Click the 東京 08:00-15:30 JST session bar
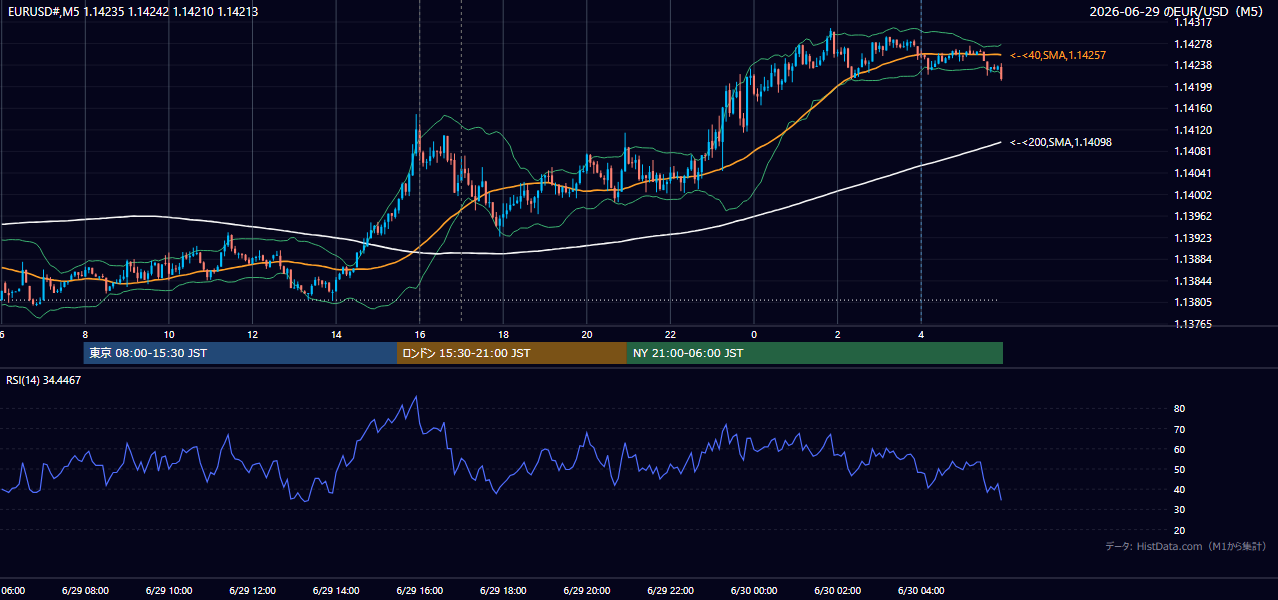Viewport: 1278px width, 600px height. pos(240,353)
